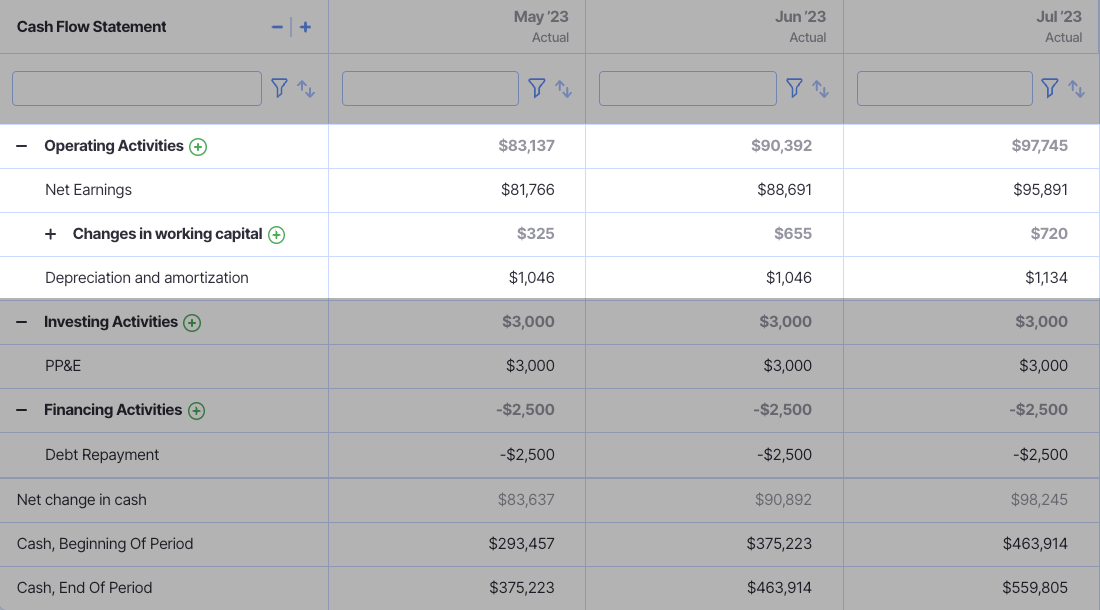Sort the May '23 column
This screenshot has width=1100, height=610.
pyautogui.click(x=563, y=89)
